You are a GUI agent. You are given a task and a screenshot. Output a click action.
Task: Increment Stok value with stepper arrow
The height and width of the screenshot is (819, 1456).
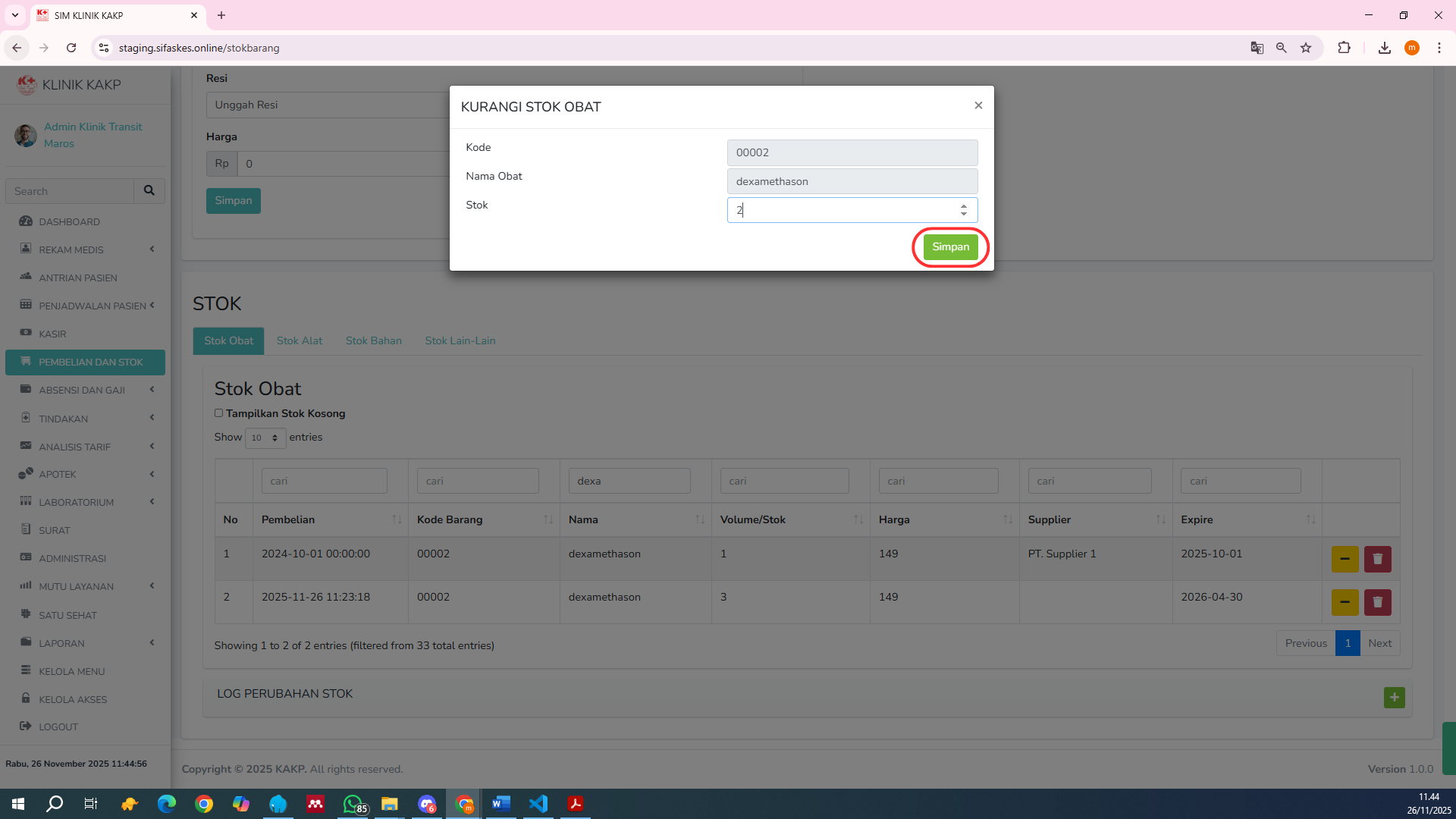click(x=963, y=206)
